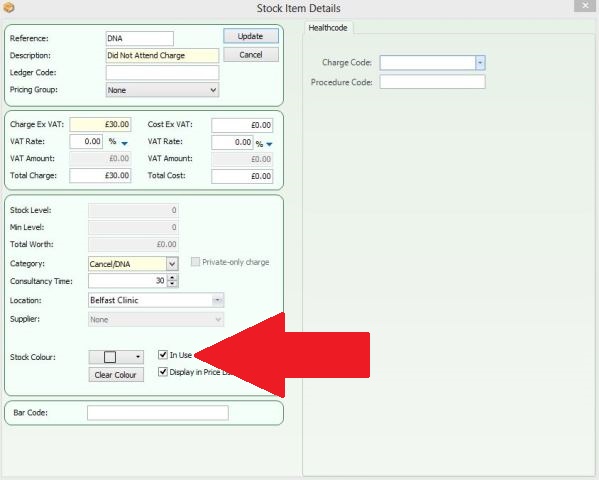The image size is (599, 480).
Task: Open the Charge VAT Rate arrow menu
Action: click(125, 143)
